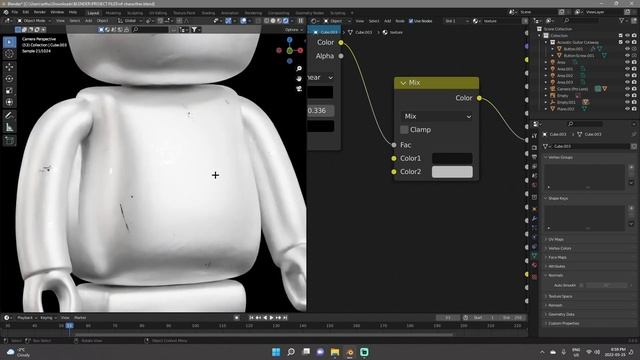Image resolution: width=640 pixels, height=360 pixels.
Task: Select the Transform tool
Action: click(x=9, y=102)
